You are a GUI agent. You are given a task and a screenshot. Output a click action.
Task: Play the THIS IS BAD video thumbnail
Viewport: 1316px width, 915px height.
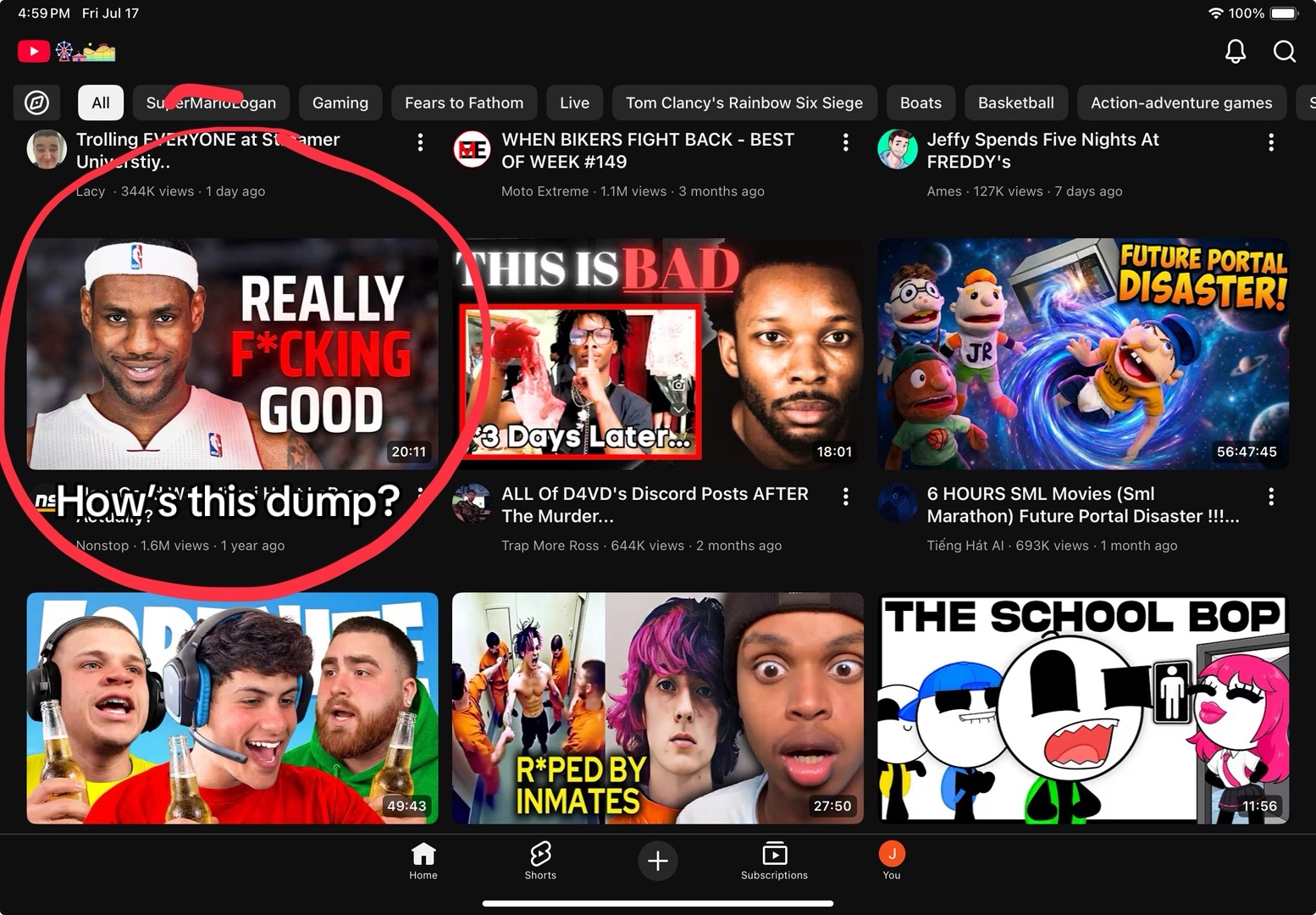pos(658,353)
